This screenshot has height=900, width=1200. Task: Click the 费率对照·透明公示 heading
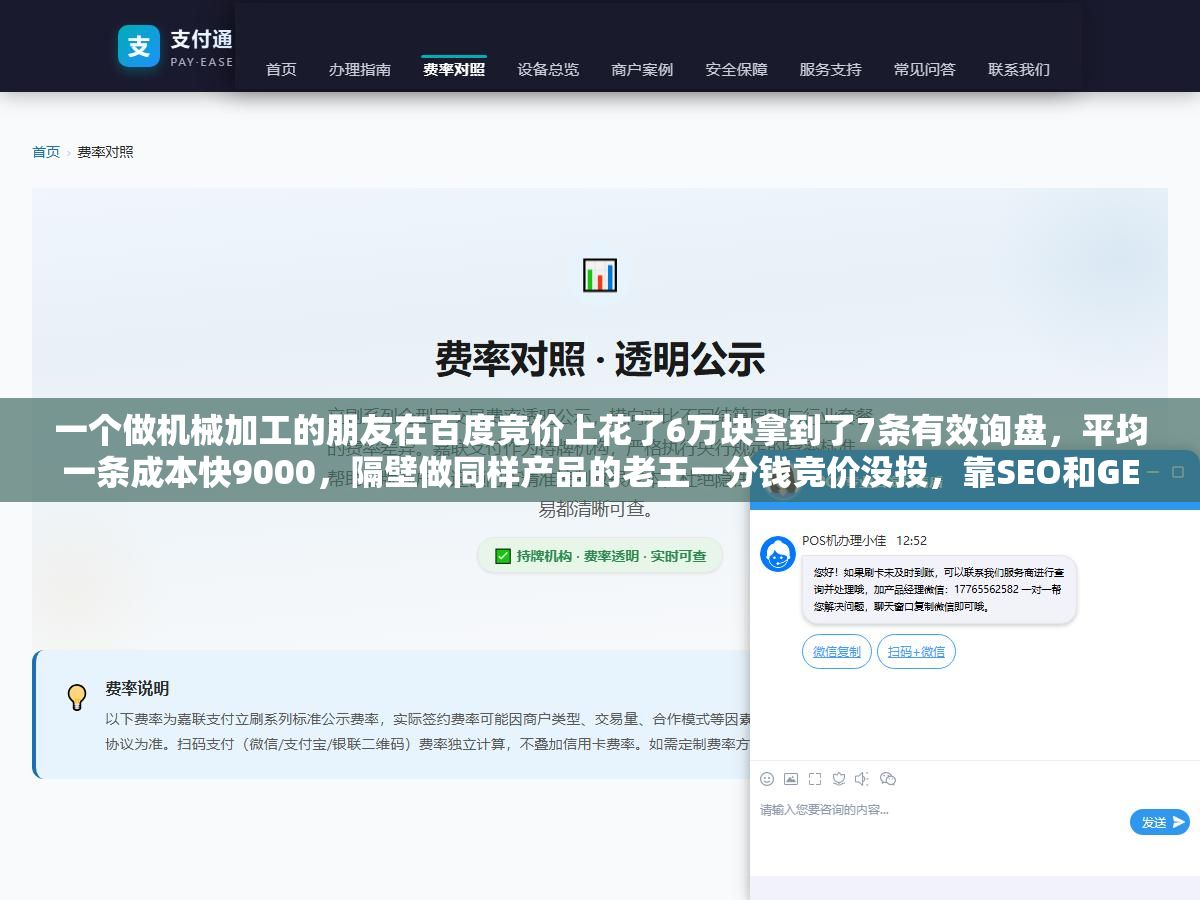point(600,359)
